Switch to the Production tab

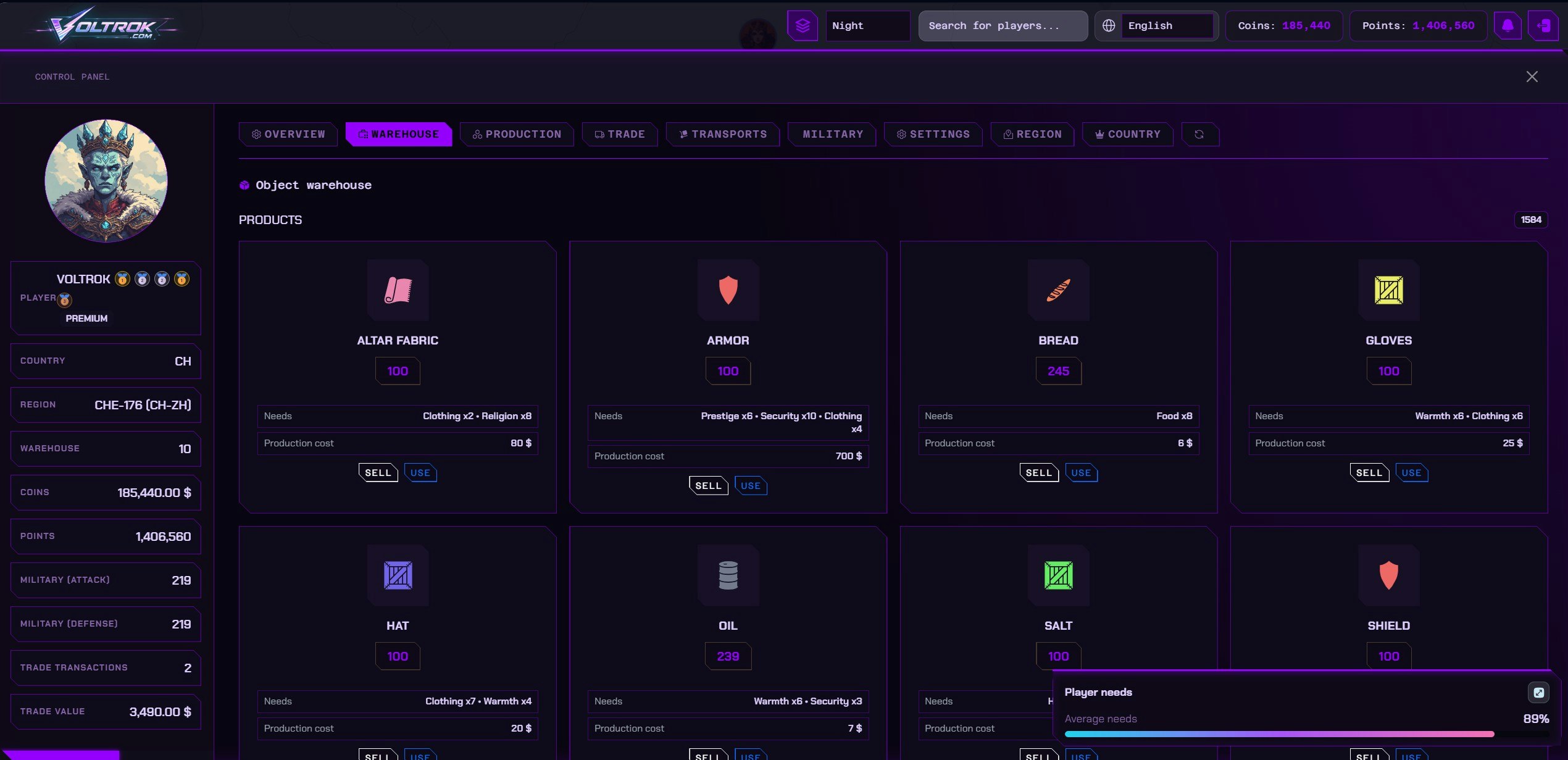[x=517, y=135]
